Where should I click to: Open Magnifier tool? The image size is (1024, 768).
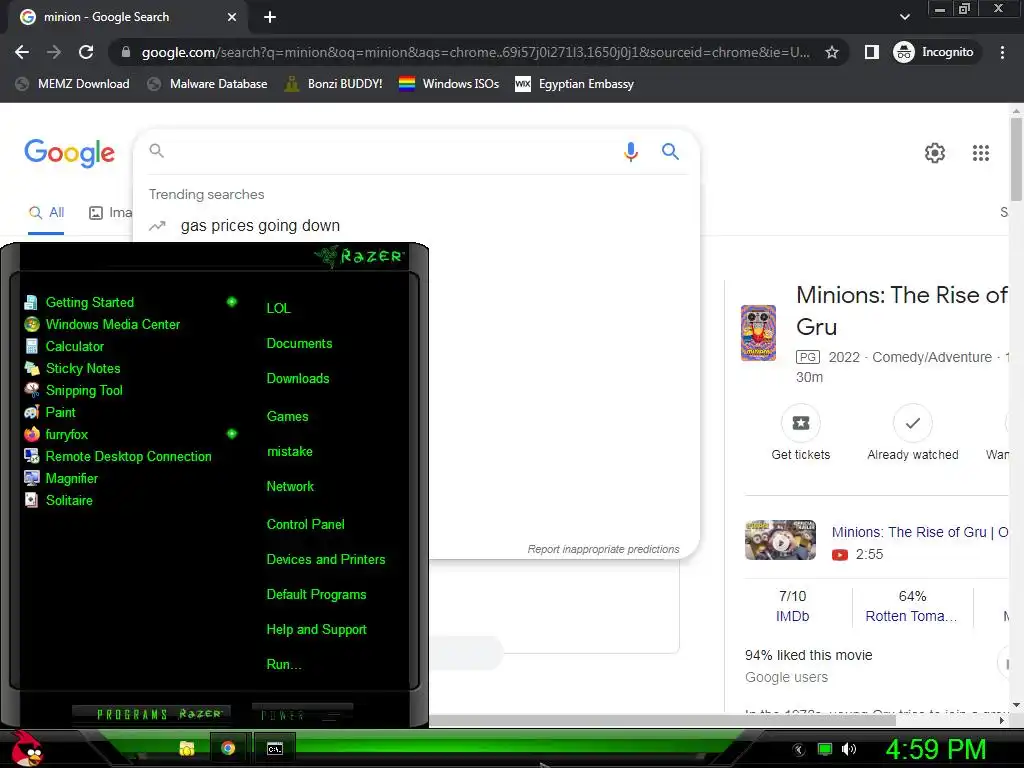point(61,478)
